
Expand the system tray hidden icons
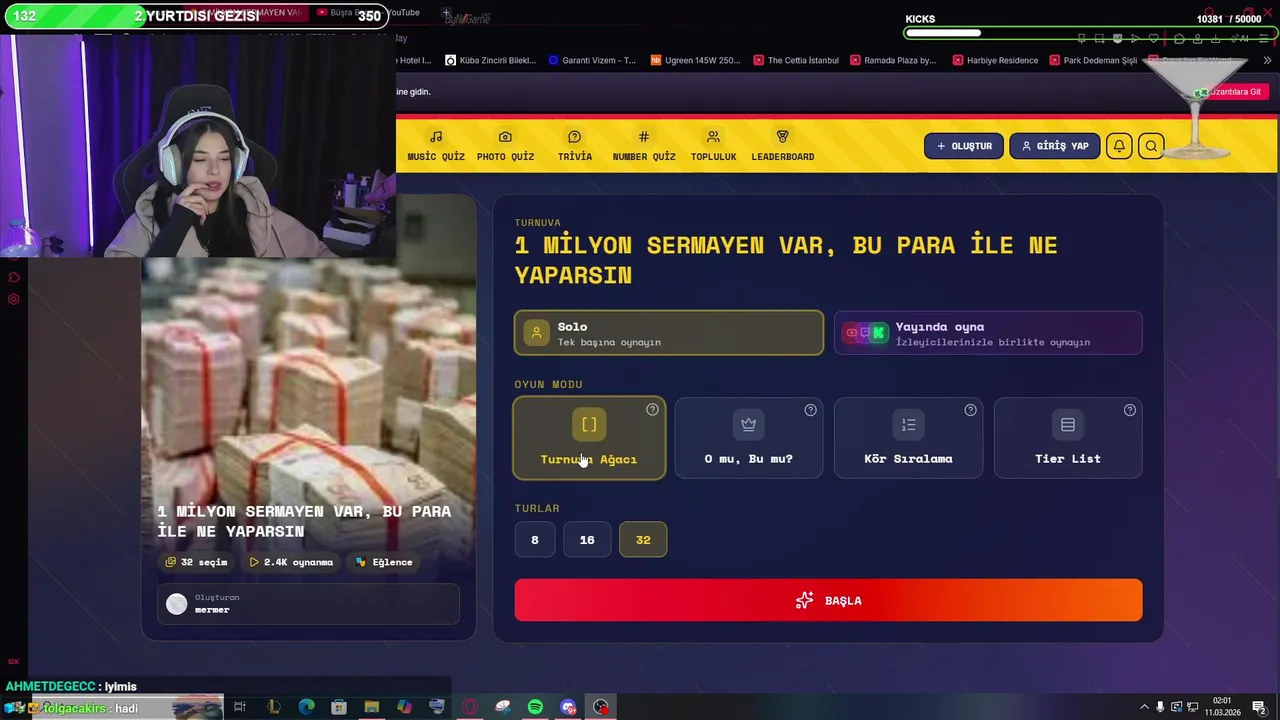coord(1144,707)
